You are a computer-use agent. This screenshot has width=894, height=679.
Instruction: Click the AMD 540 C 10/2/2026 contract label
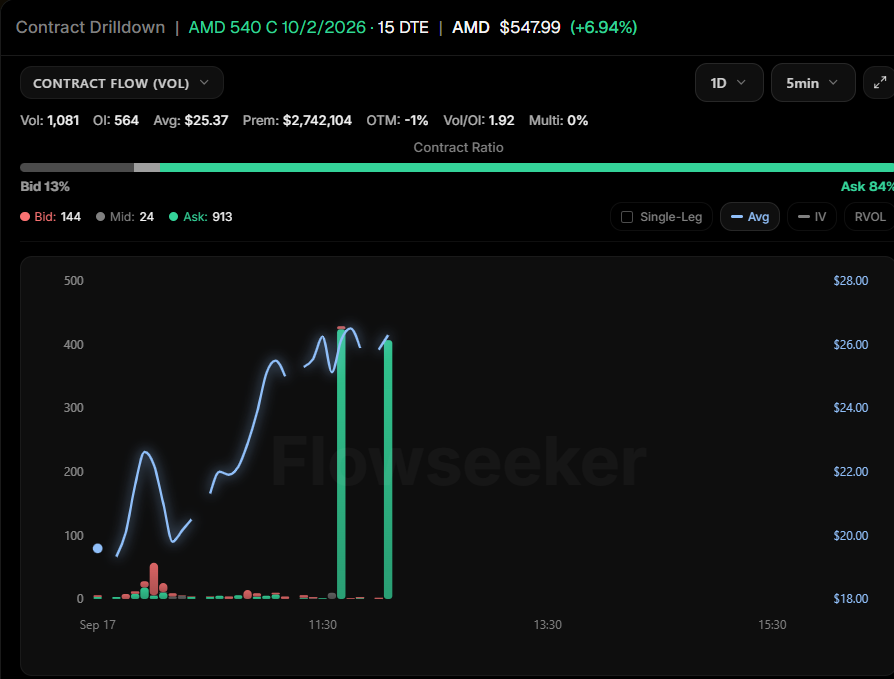click(277, 27)
